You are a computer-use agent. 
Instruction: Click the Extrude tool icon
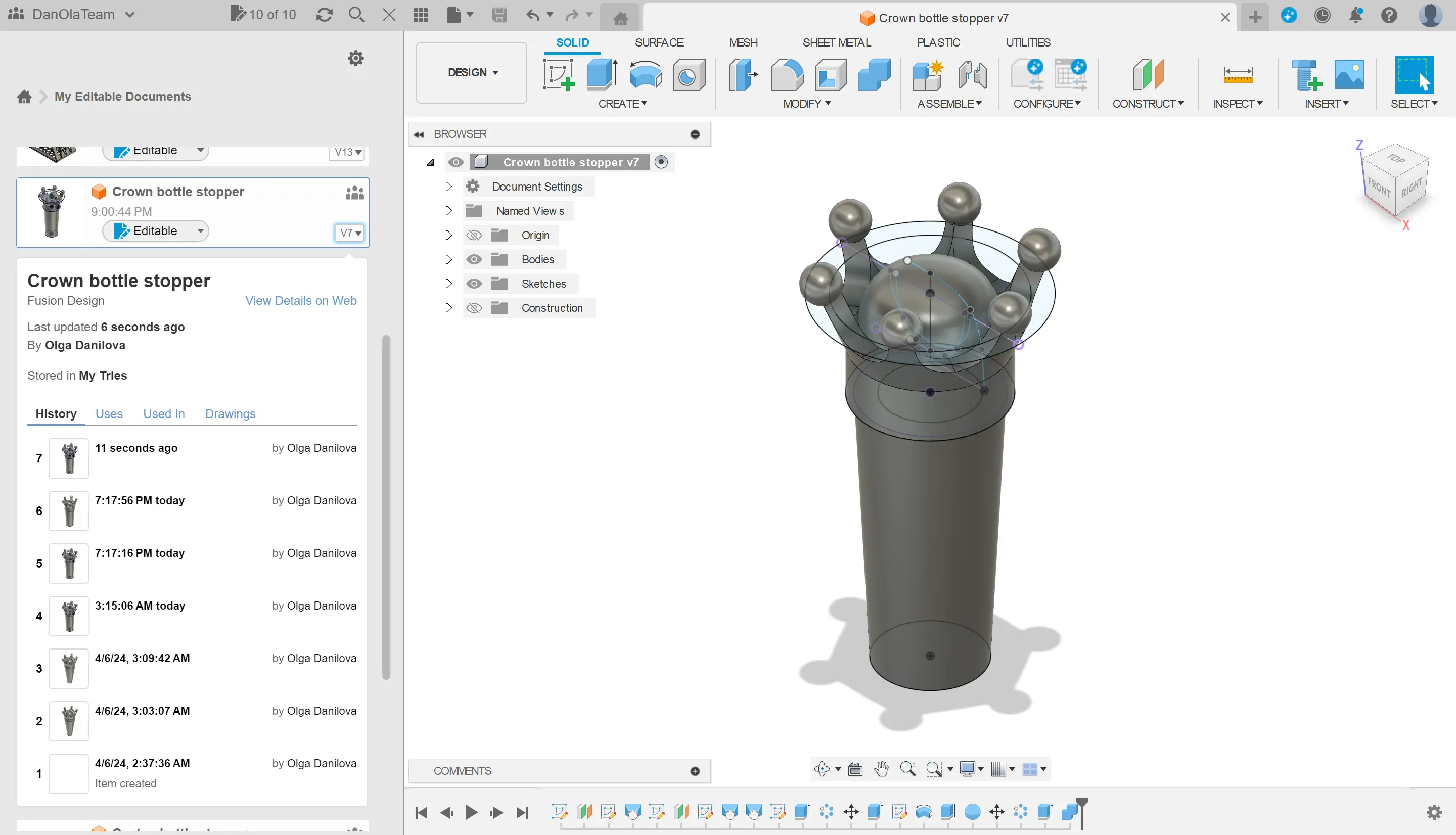(x=602, y=75)
